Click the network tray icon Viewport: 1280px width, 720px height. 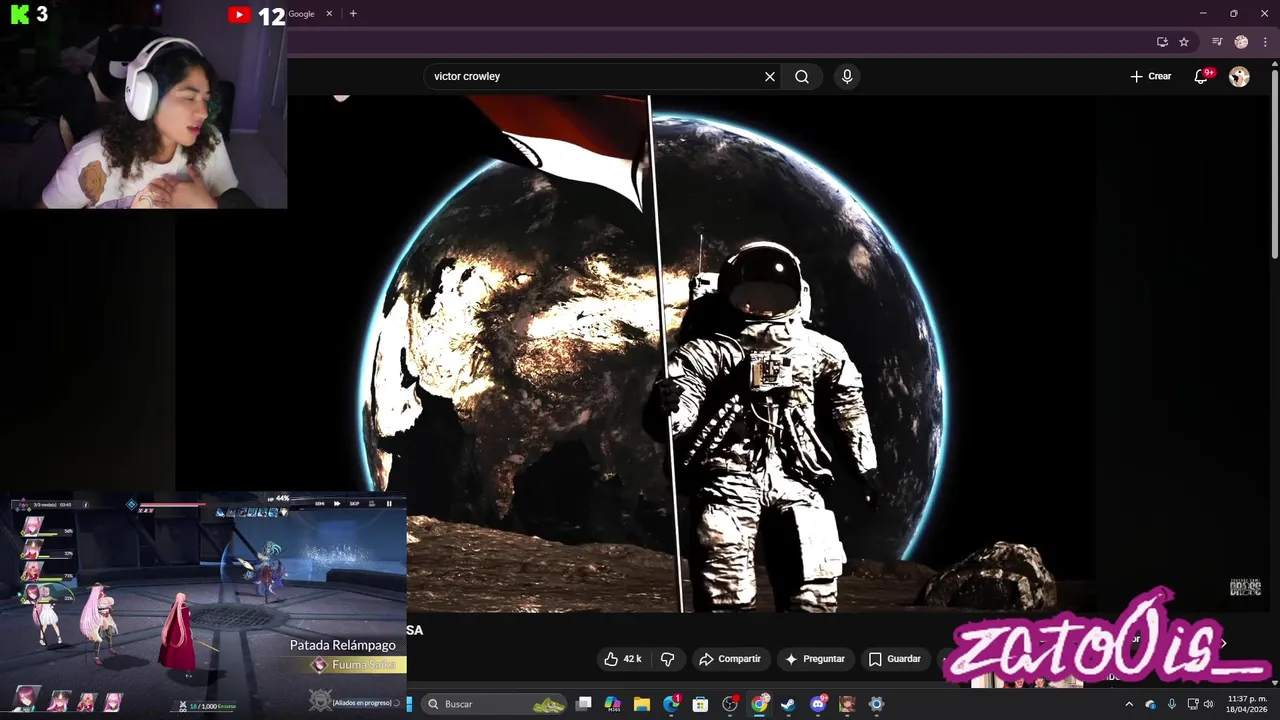click(1192, 704)
